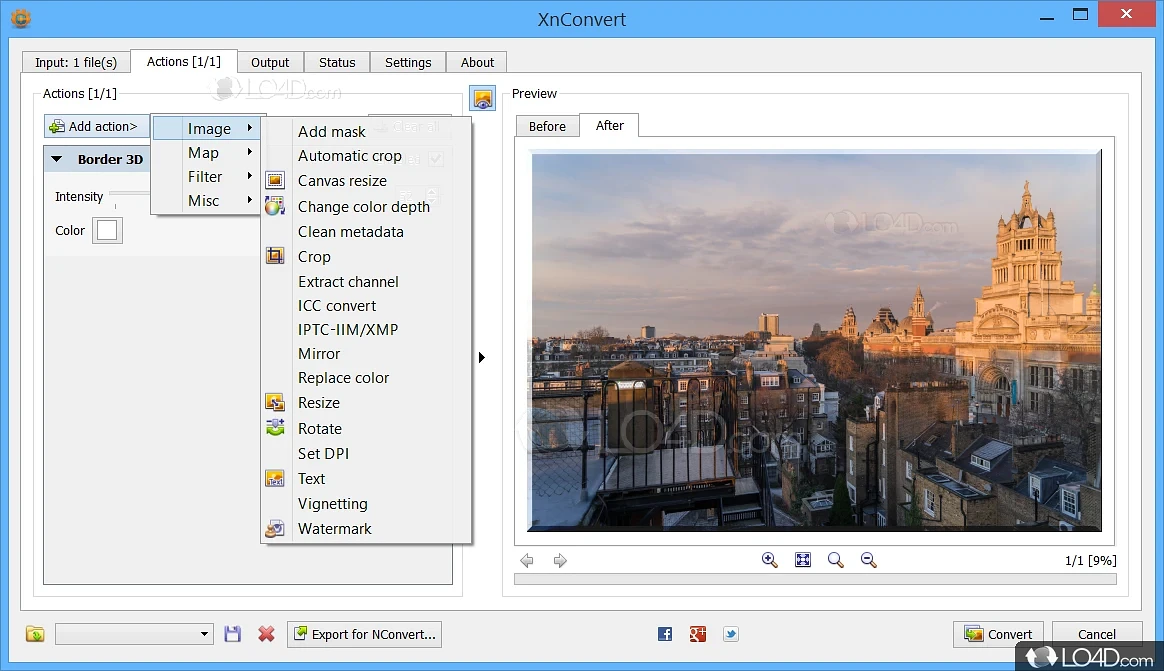The height and width of the screenshot is (671, 1164).
Task: Open script folder icon
Action: [35, 634]
